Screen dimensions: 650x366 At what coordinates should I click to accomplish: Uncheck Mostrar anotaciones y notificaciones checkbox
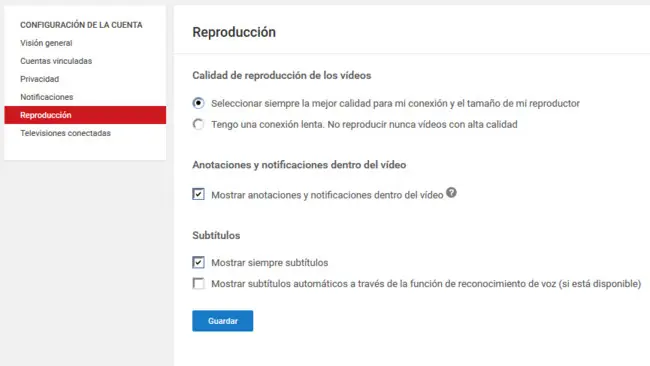click(199, 194)
